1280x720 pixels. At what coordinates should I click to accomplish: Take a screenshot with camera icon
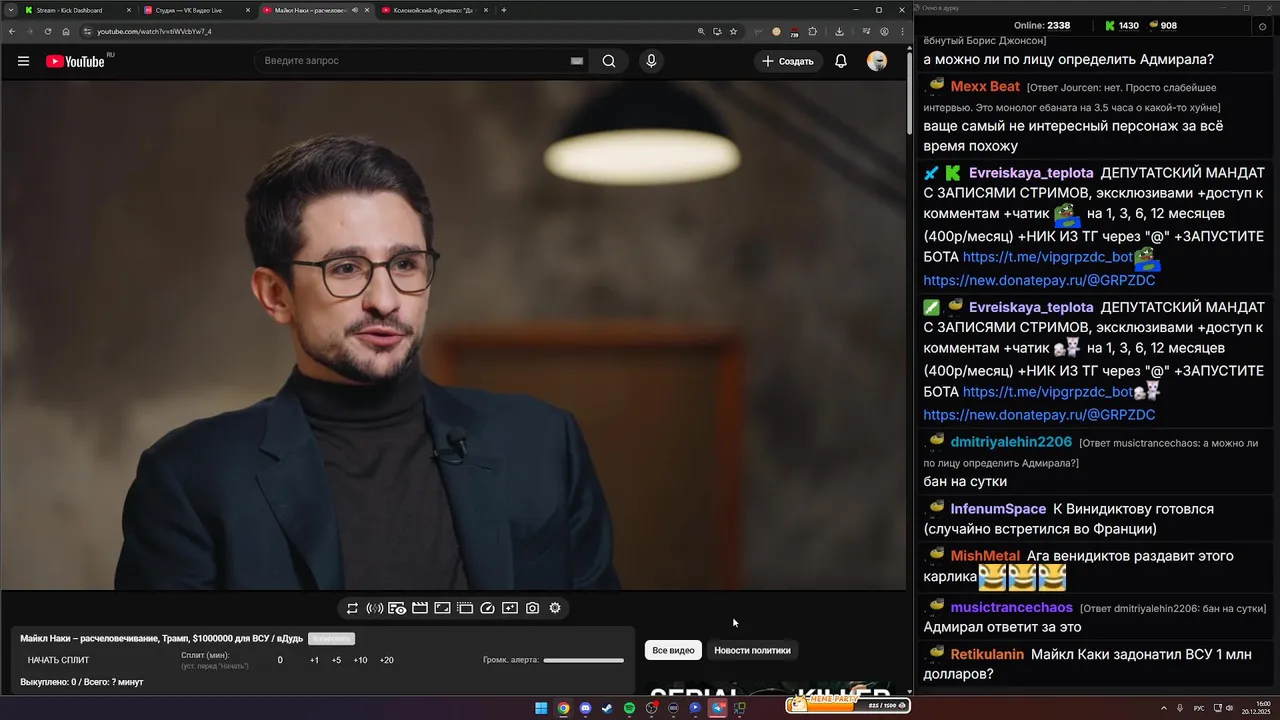pyautogui.click(x=533, y=608)
